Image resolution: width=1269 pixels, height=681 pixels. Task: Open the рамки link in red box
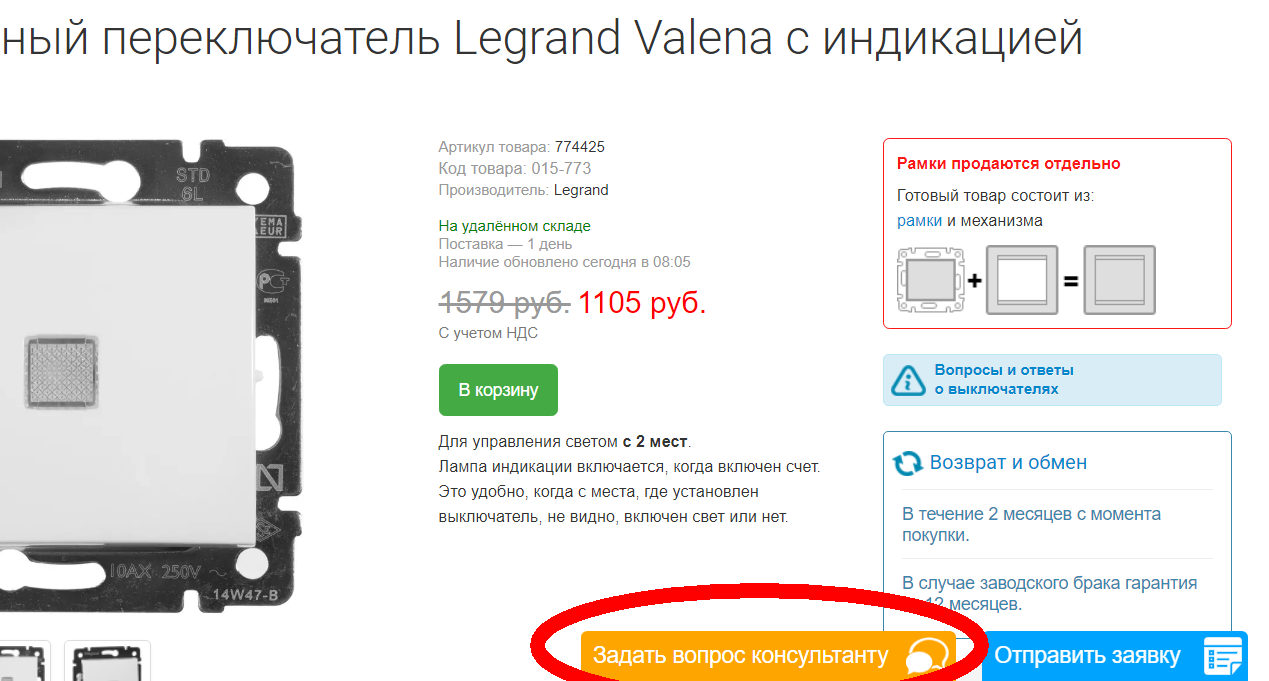[919, 221]
